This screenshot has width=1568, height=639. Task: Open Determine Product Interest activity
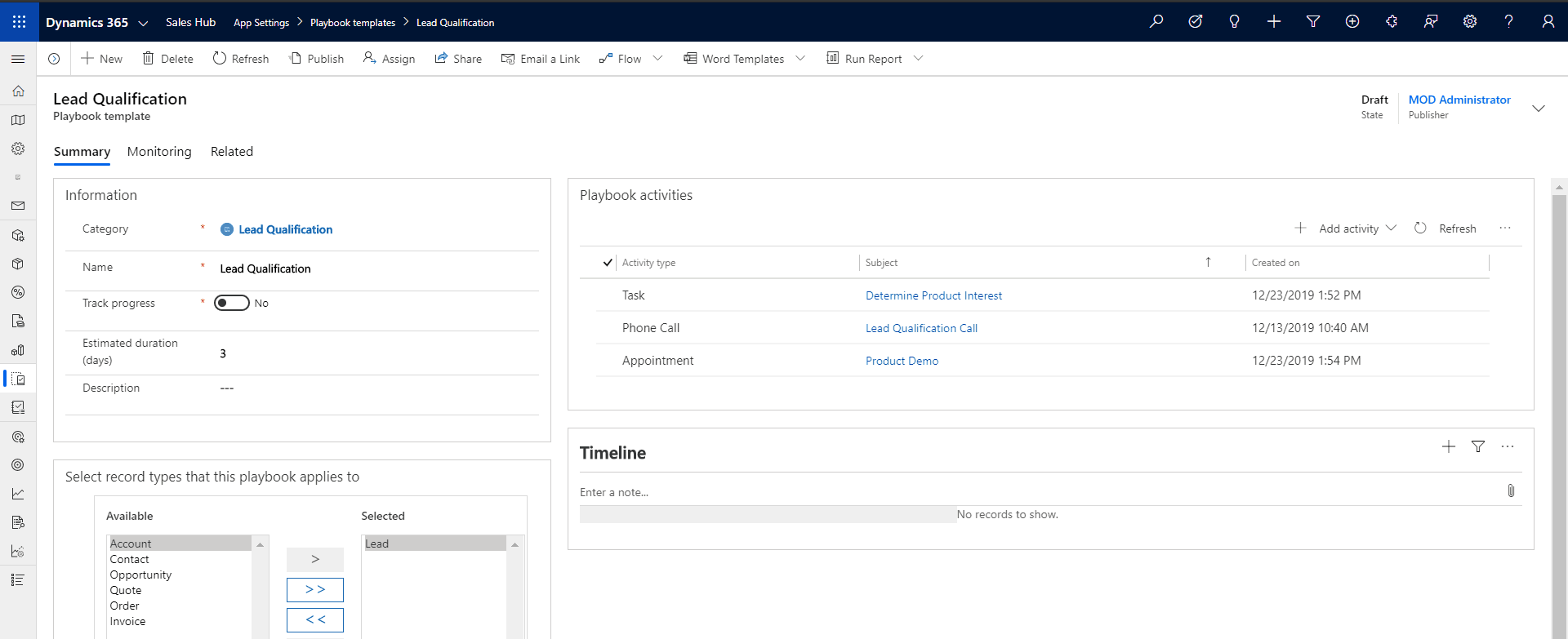pyautogui.click(x=933, y=295)
